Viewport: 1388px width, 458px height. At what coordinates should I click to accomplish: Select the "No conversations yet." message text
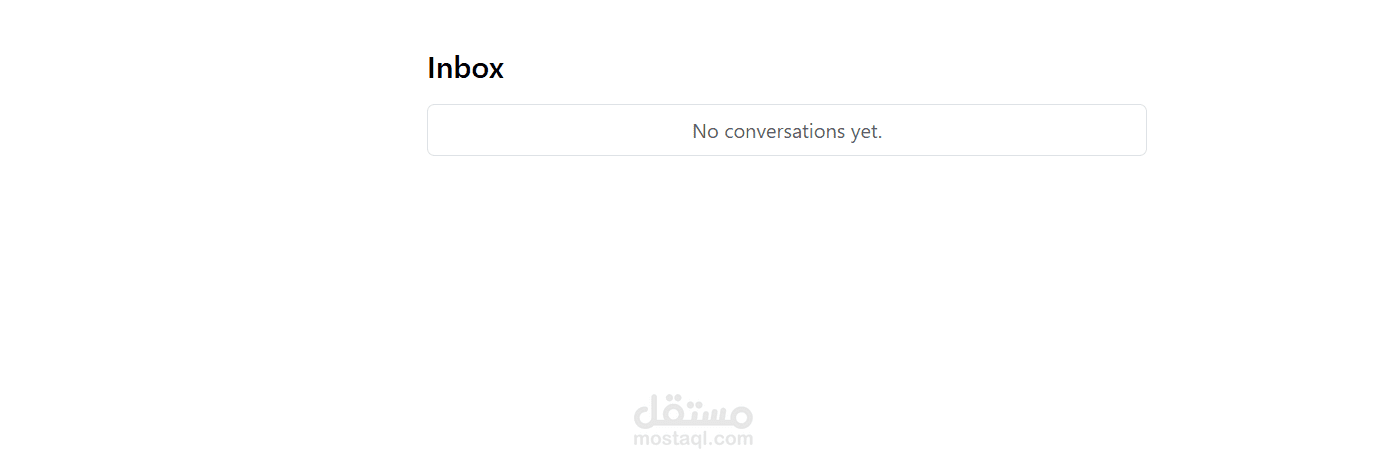click(787, 131)
